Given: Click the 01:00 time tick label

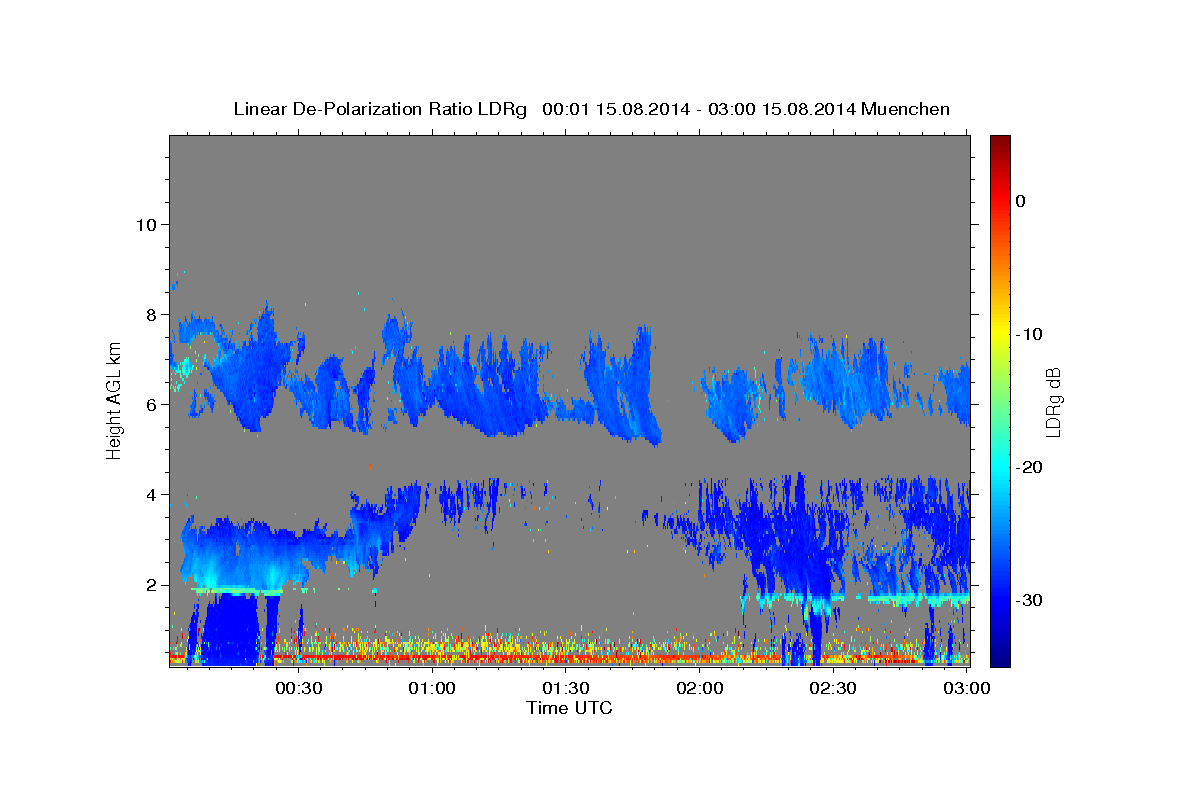Looking at the screenshot, I should 433,688.
